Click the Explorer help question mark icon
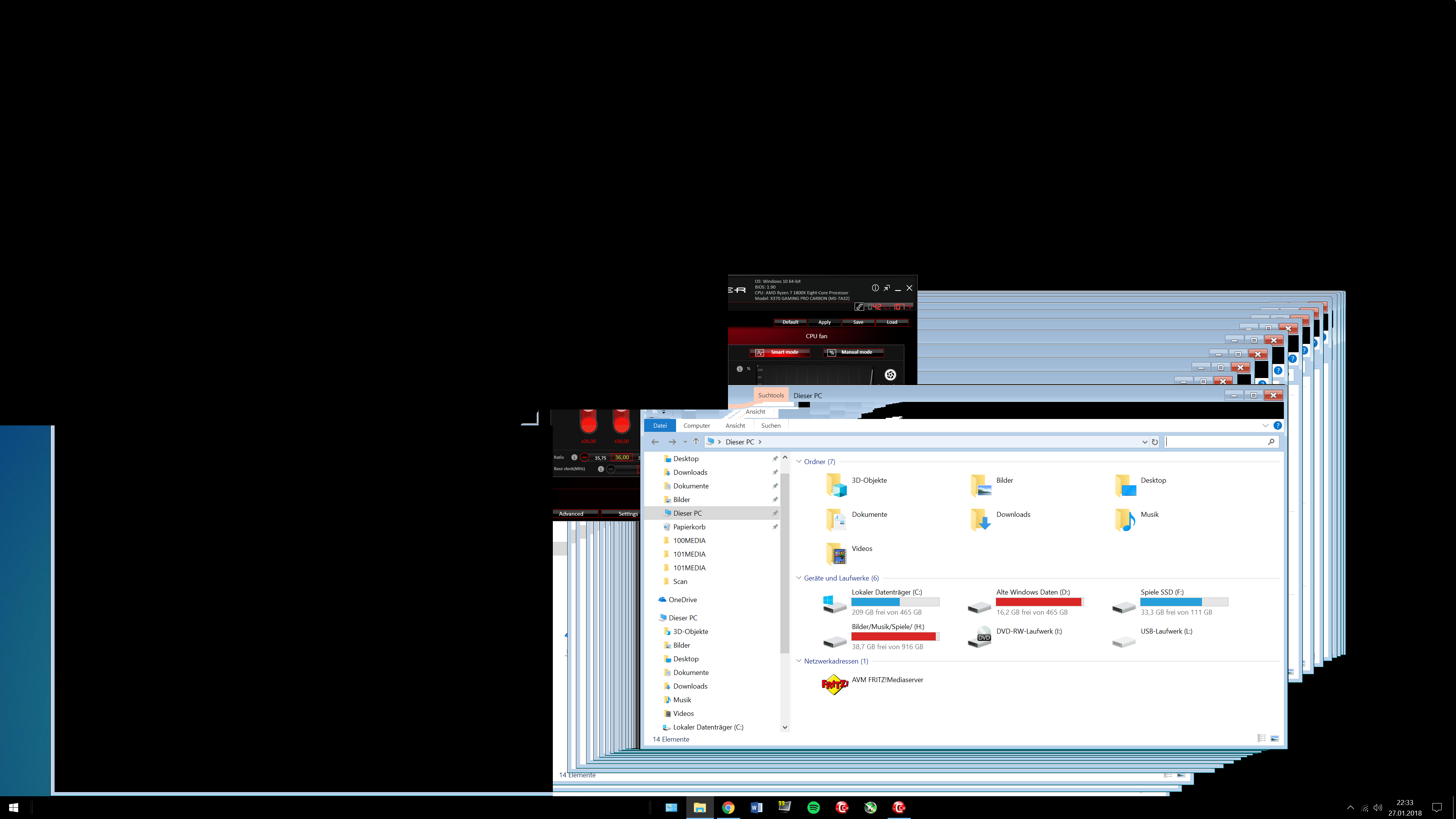 (x=1277, y=425)
